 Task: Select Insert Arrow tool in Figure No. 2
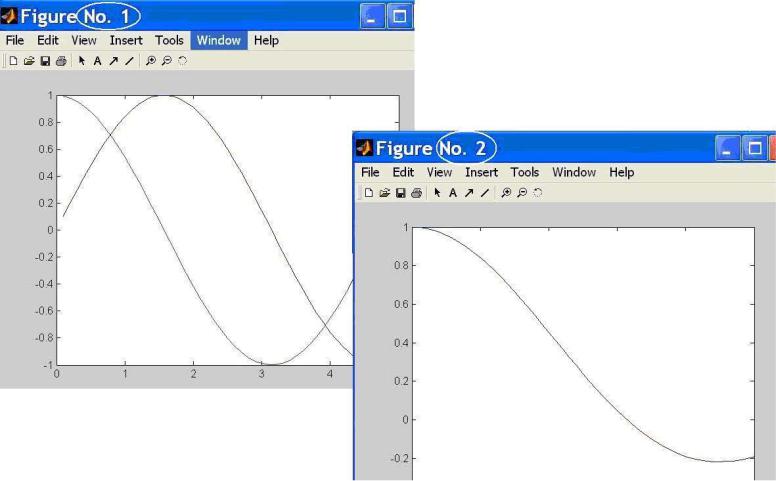(469, 193)
